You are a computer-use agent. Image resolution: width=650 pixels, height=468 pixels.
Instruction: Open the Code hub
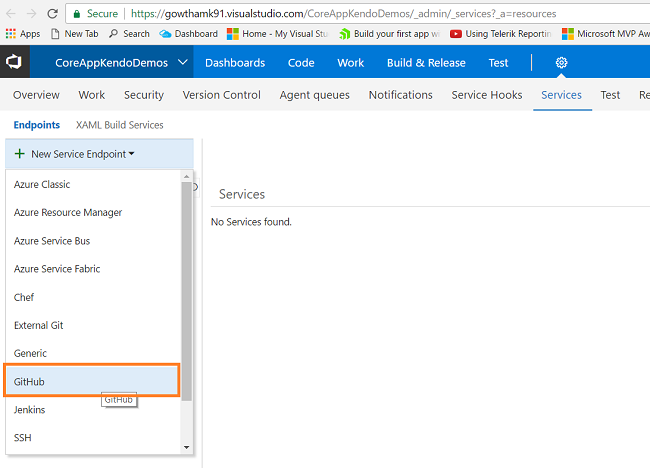(x=301, y=63)
